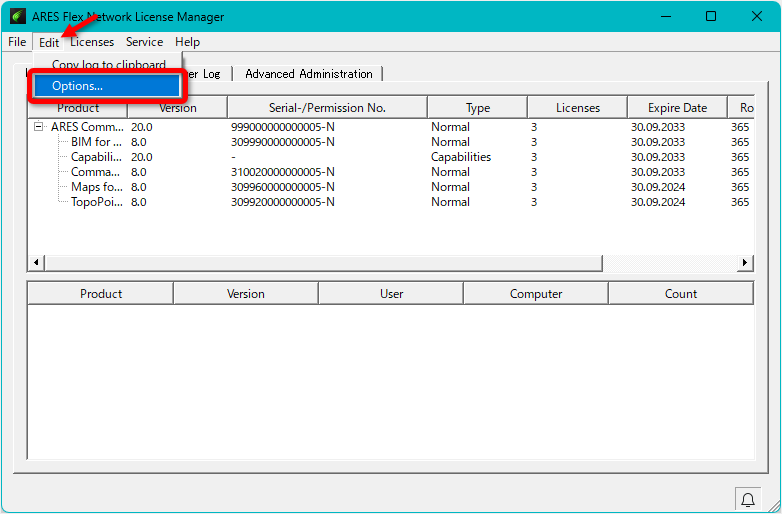
Task: Close the License Manager window
Action: tap(757, 16)
